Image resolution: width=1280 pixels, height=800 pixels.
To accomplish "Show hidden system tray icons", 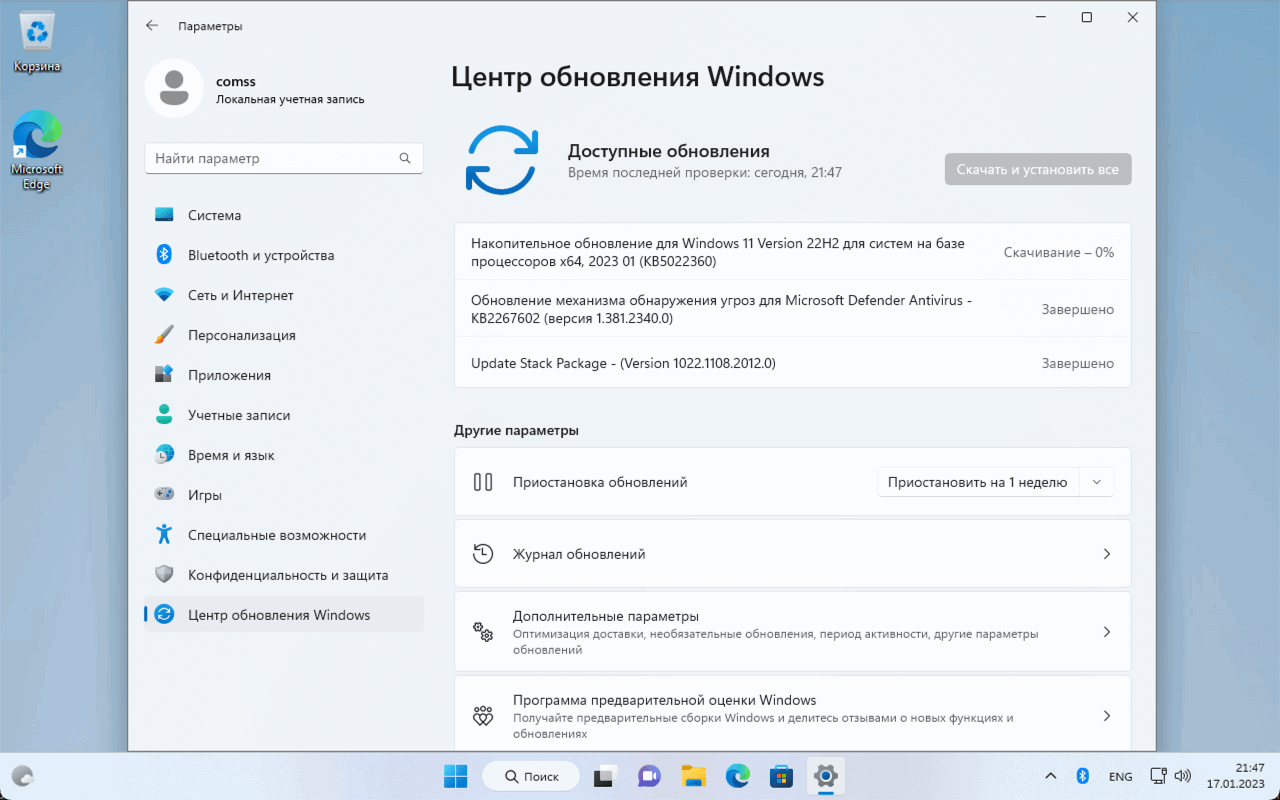I will click(1050, 776).
